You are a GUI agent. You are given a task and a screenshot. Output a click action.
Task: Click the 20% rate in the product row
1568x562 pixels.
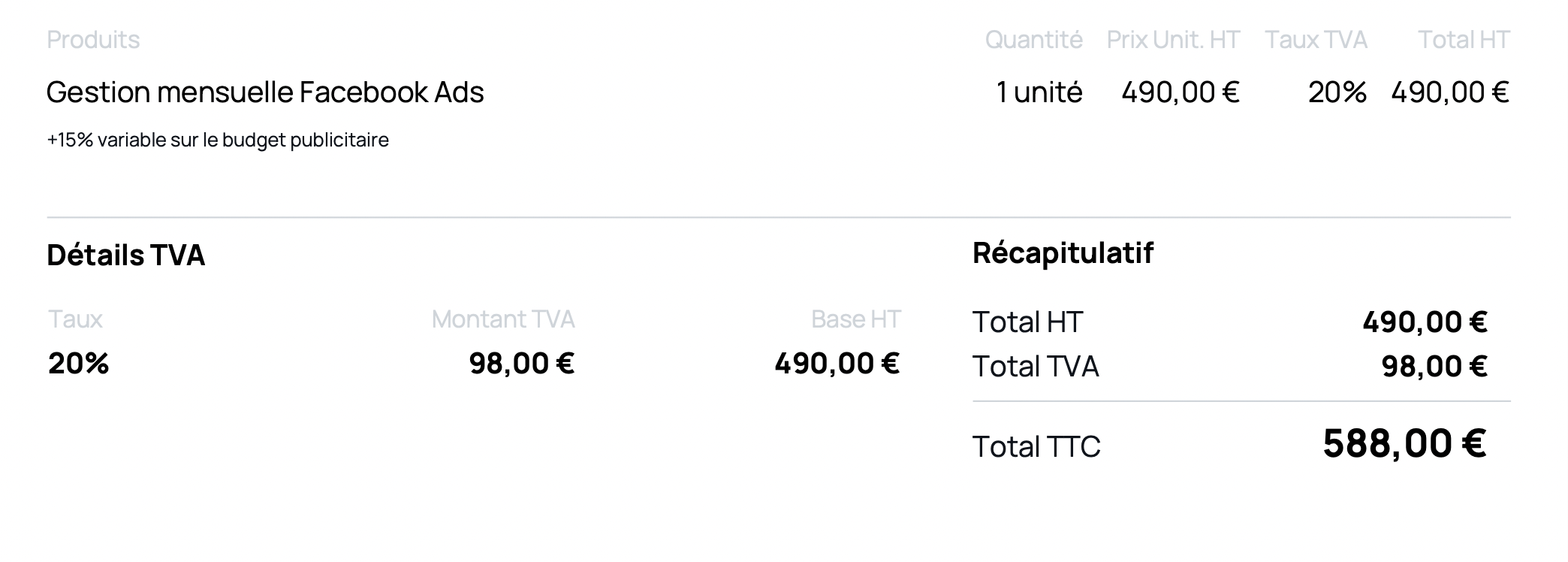pos(1337,92)
